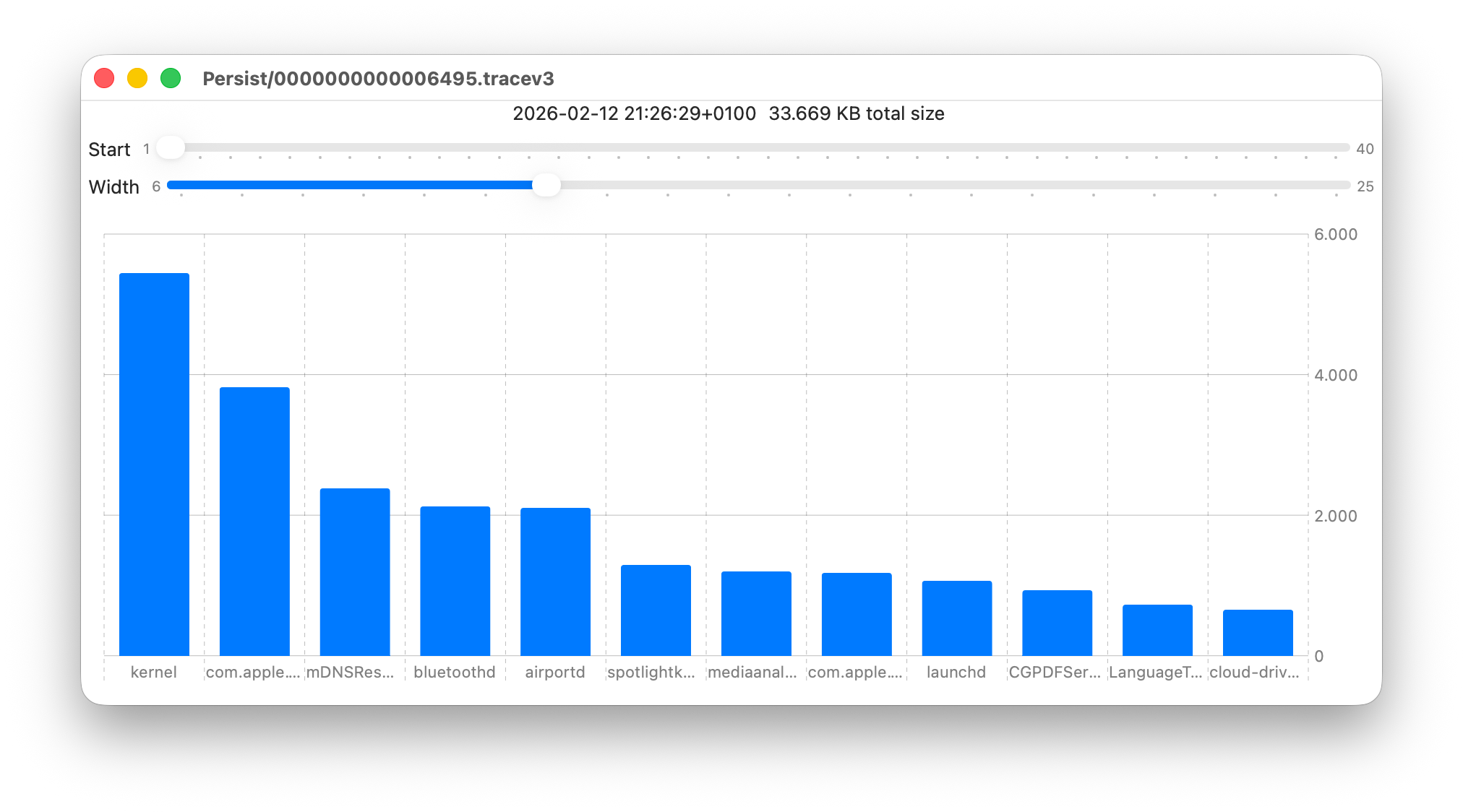1463x812 pixels.
Task: Click the mDNSRes... bar in chart
Action: tap(355, 571)
